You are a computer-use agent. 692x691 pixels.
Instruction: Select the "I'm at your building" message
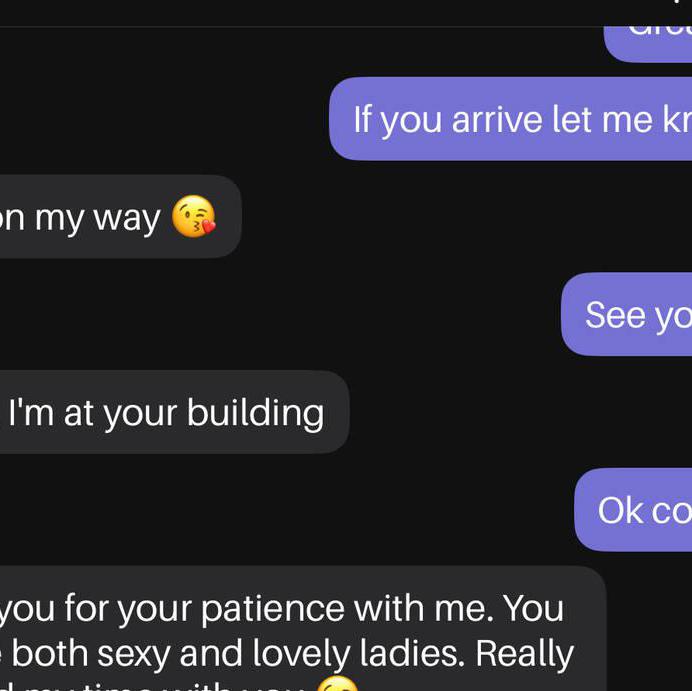166,412
